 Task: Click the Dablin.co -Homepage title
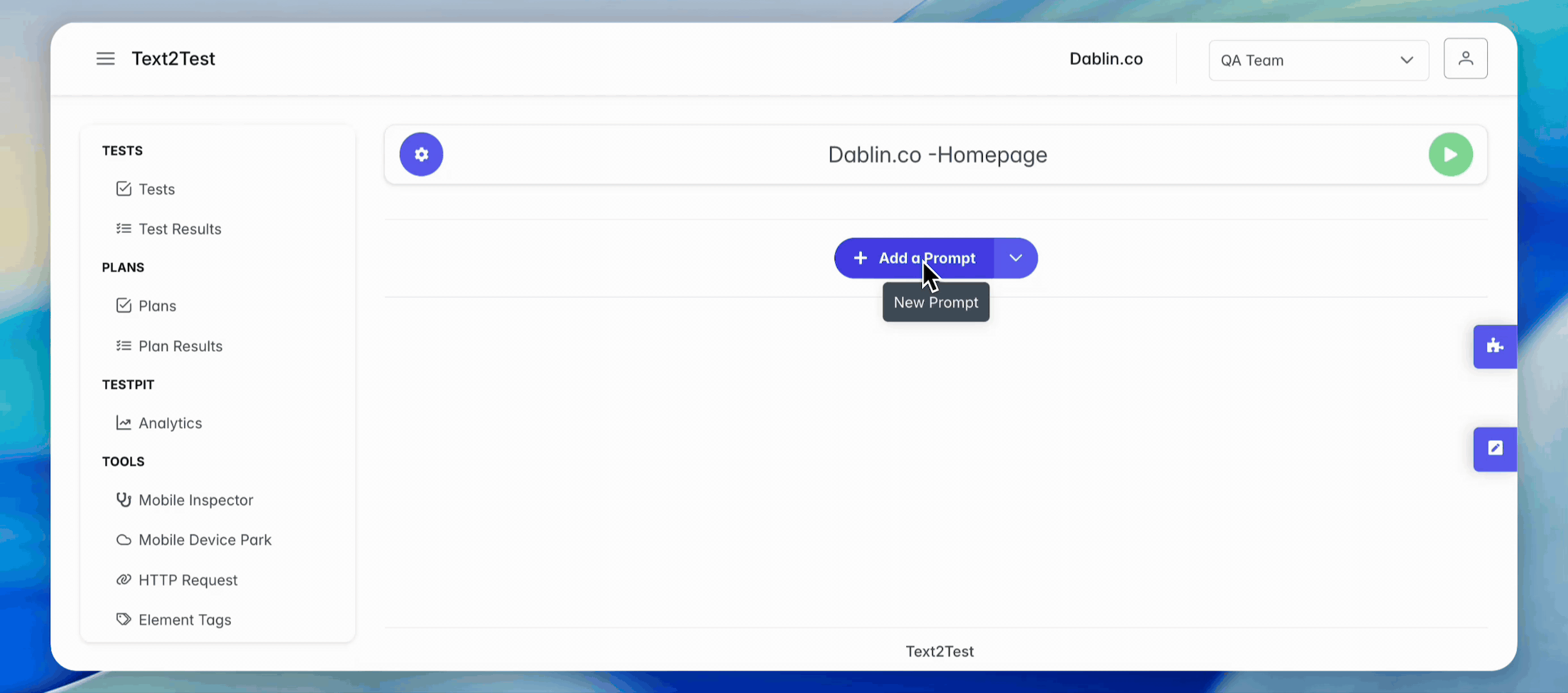(937, 155)
